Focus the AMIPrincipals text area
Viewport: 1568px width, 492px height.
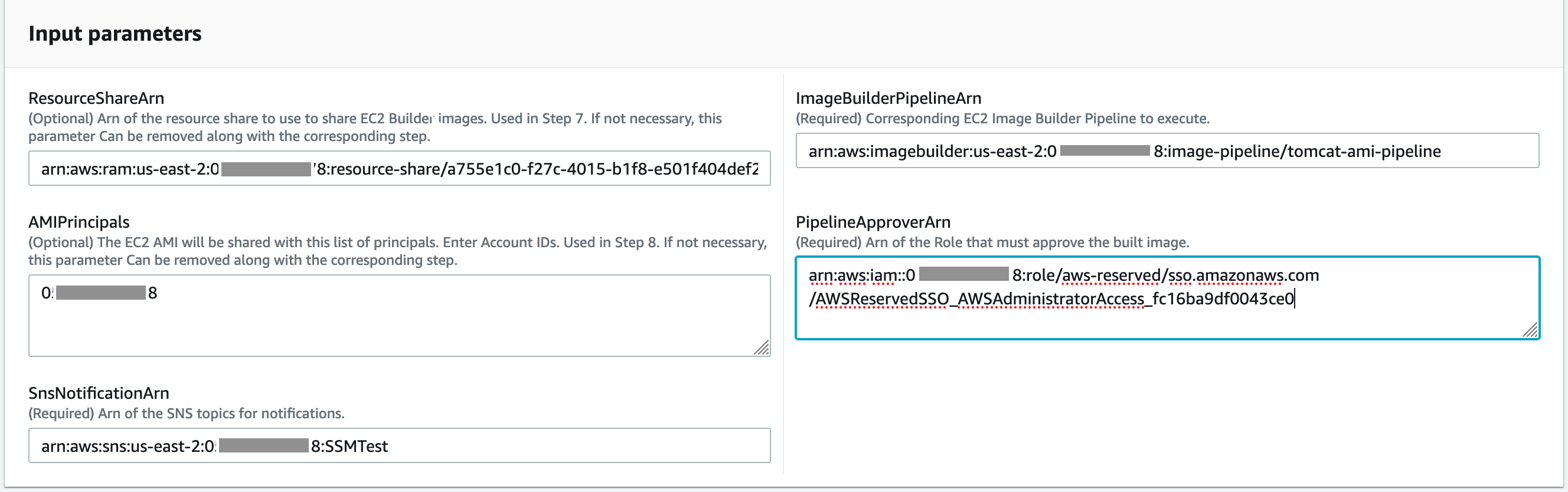click(x=399, y=313)
